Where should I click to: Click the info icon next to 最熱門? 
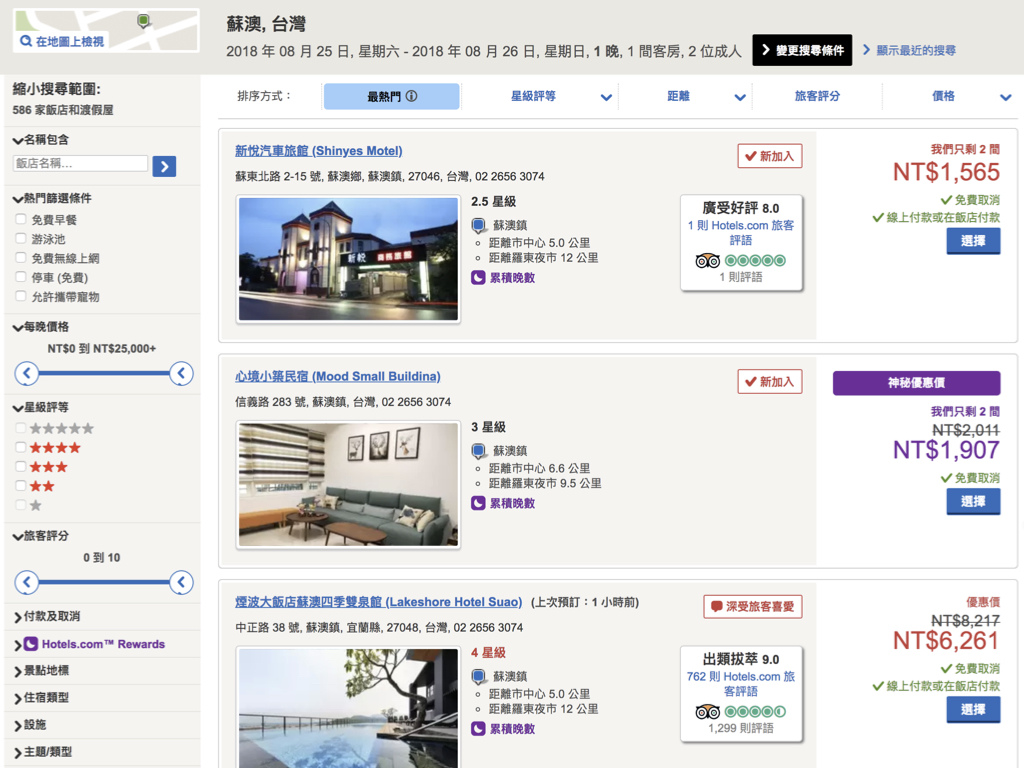pyautogui.click(x=411, y=96)
